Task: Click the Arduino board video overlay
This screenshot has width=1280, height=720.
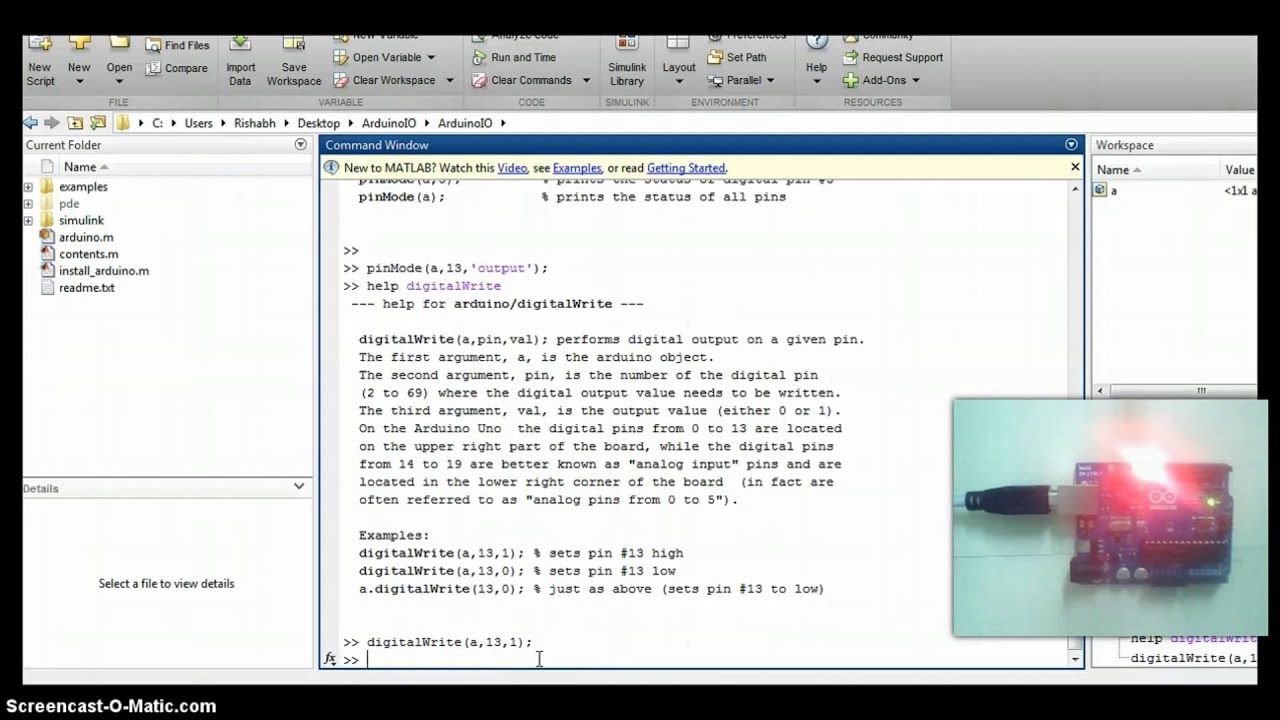Action: coord(1110,517)
